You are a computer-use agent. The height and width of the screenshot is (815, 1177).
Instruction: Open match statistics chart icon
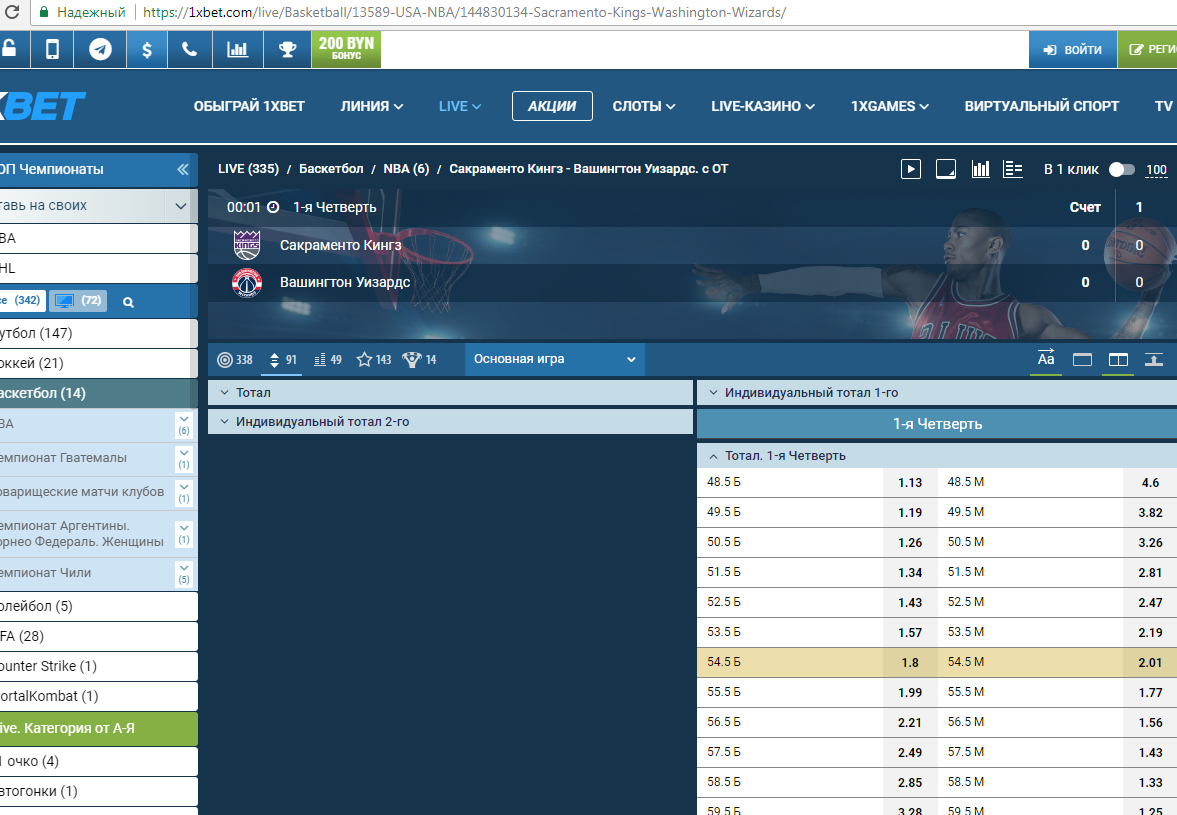pyautogui.click(x=980, y=170)
